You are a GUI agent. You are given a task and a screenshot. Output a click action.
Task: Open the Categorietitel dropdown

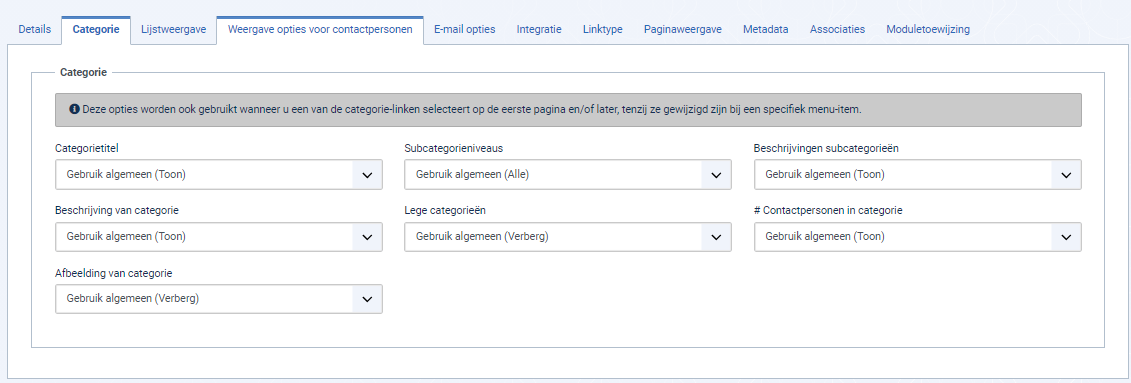click(x=219, y=175)
